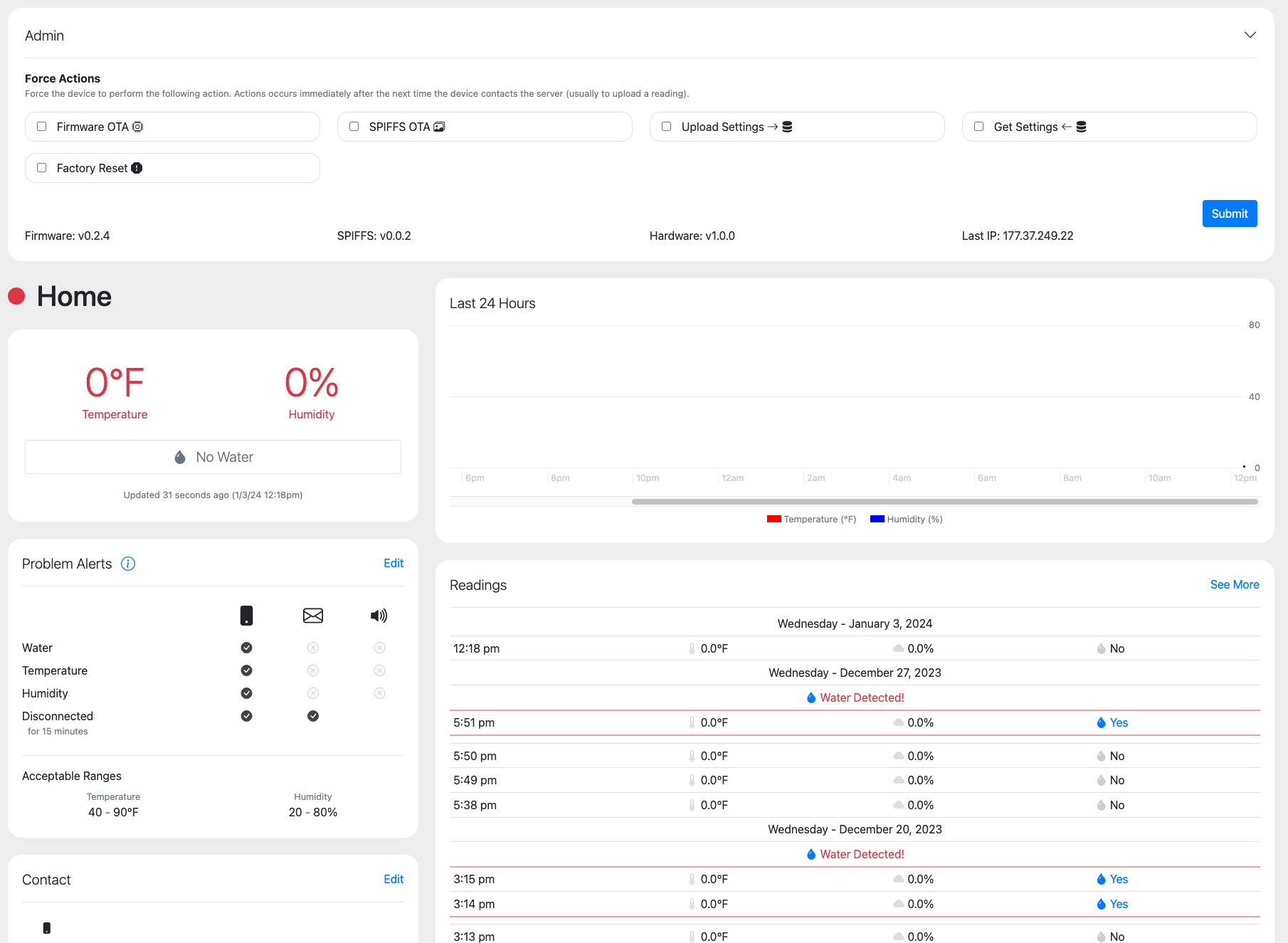
Task: Toggle Humidity blue legend swatch
Action: pyautogui.click(x=877, y=519)
